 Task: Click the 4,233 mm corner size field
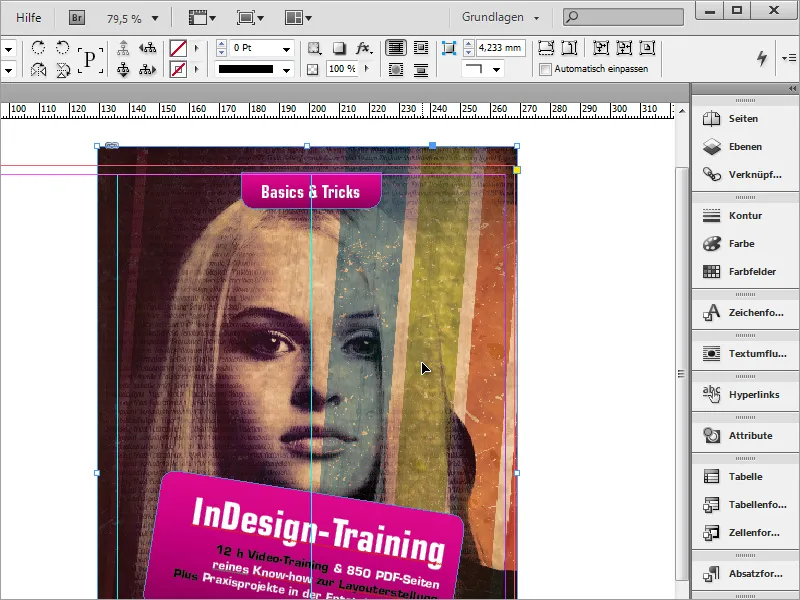tap(501, 48)
